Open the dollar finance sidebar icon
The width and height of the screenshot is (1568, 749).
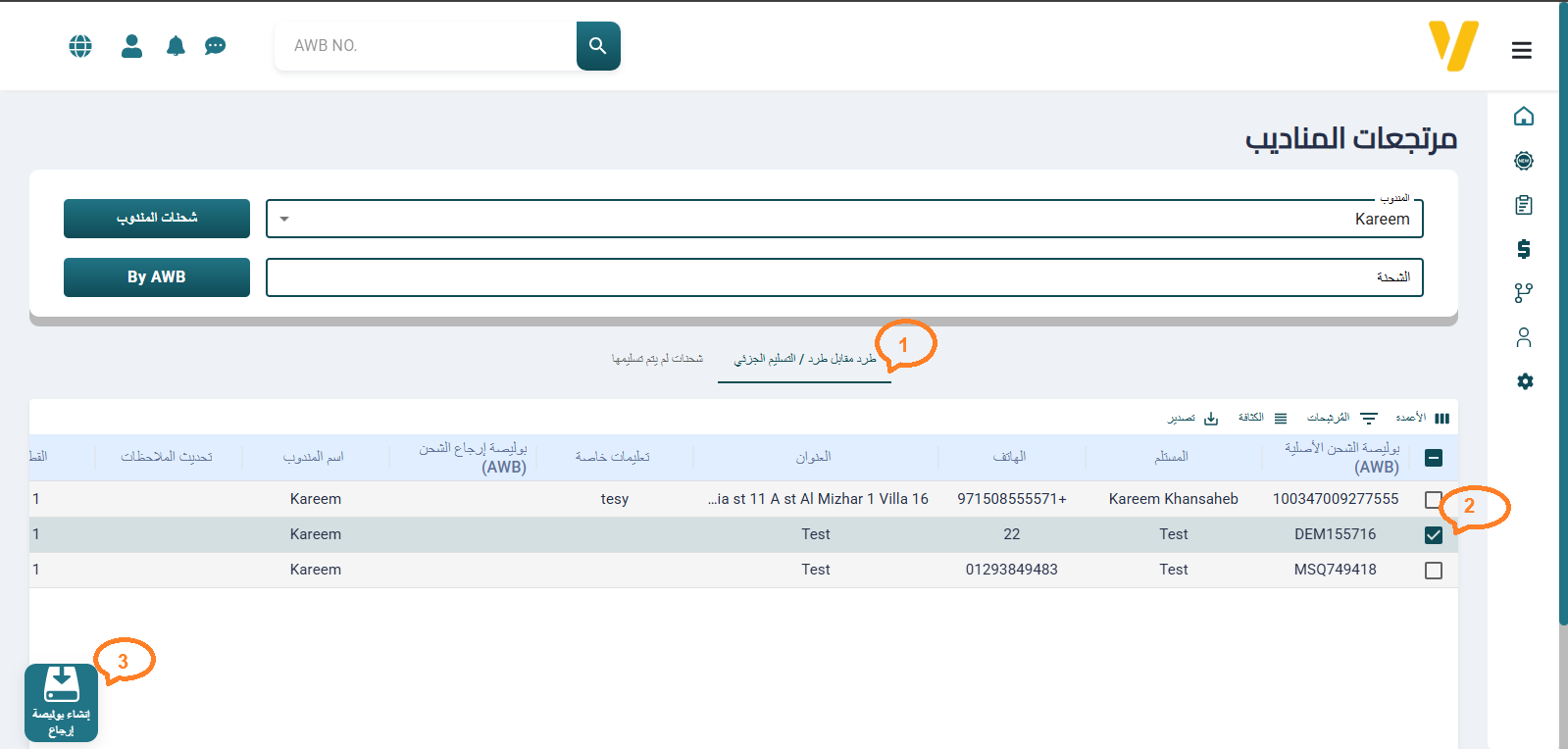(x=1524, y=249)
